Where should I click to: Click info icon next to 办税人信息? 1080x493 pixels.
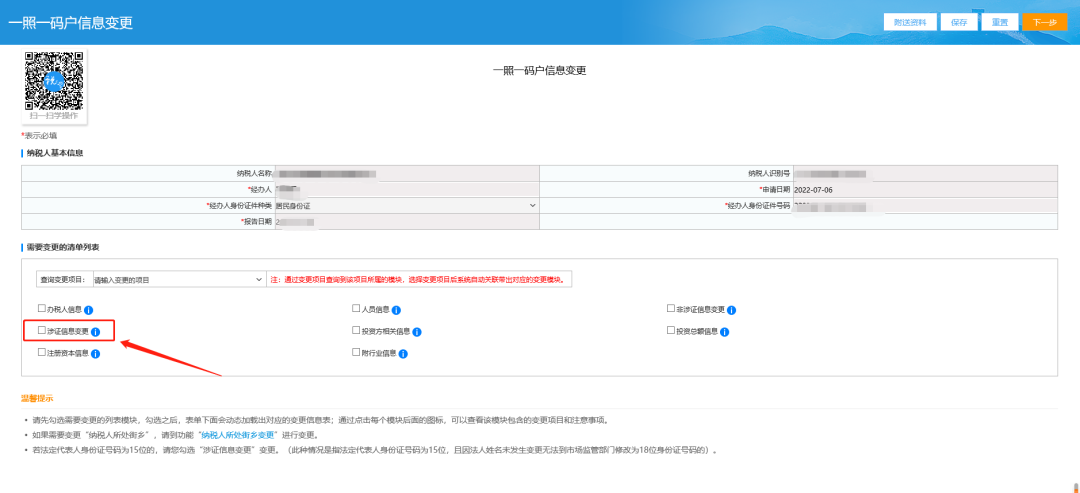tap(89, 310)
